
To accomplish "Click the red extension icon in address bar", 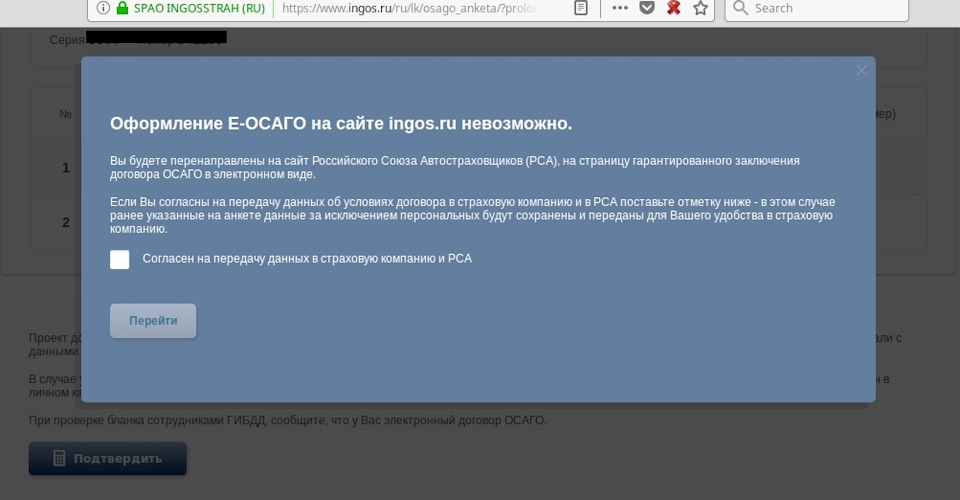I will pyautogui.click(x=673, y=8).
